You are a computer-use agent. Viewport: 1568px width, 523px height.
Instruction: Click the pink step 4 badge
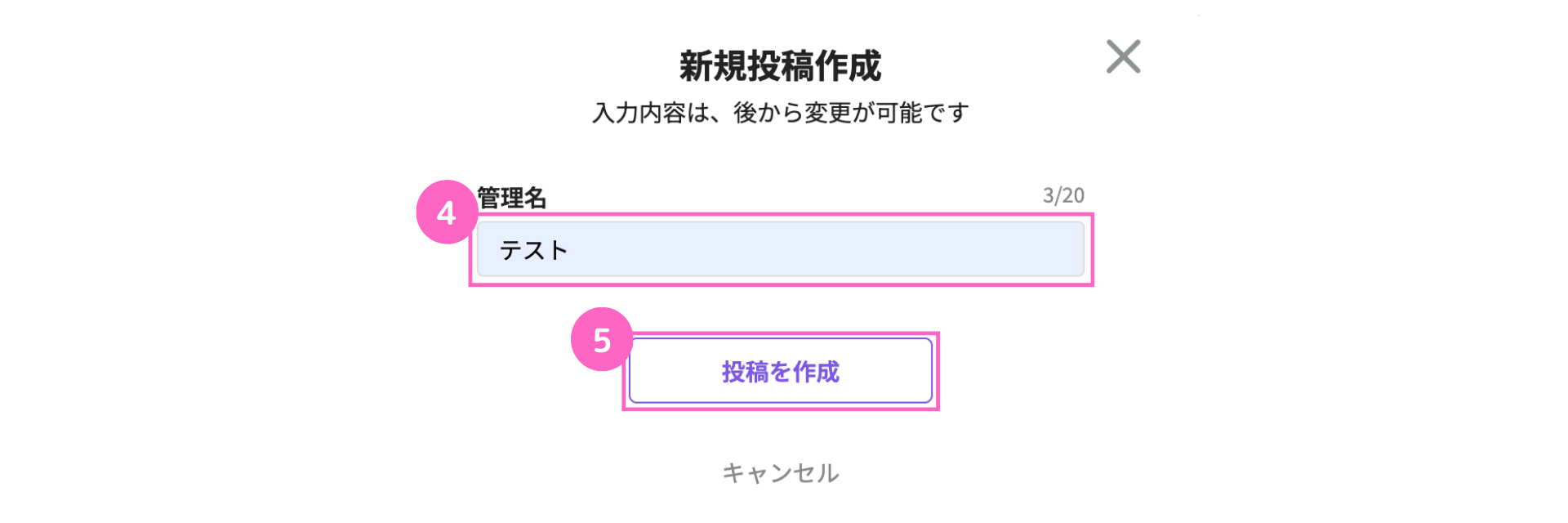[446, 212]
